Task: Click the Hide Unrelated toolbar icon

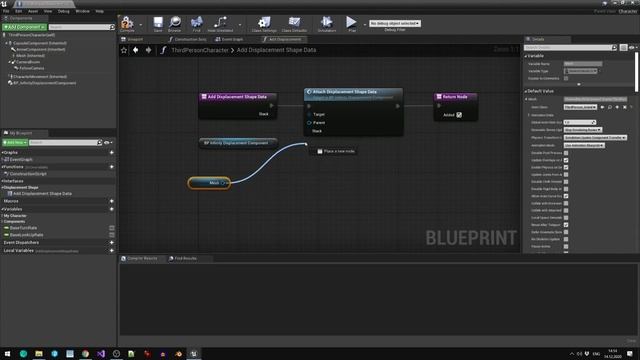Action: [220, 24]
